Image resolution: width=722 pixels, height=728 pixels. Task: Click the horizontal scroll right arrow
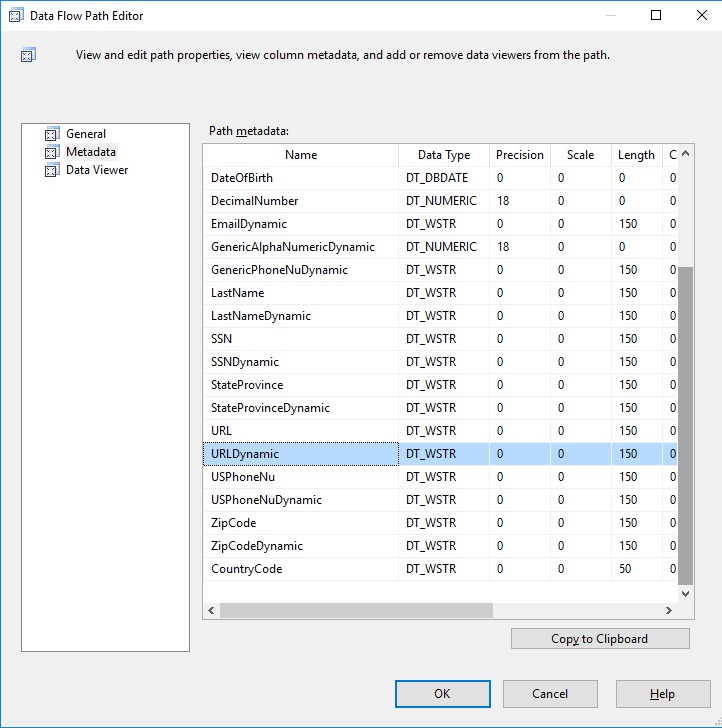tap(669, 611)
